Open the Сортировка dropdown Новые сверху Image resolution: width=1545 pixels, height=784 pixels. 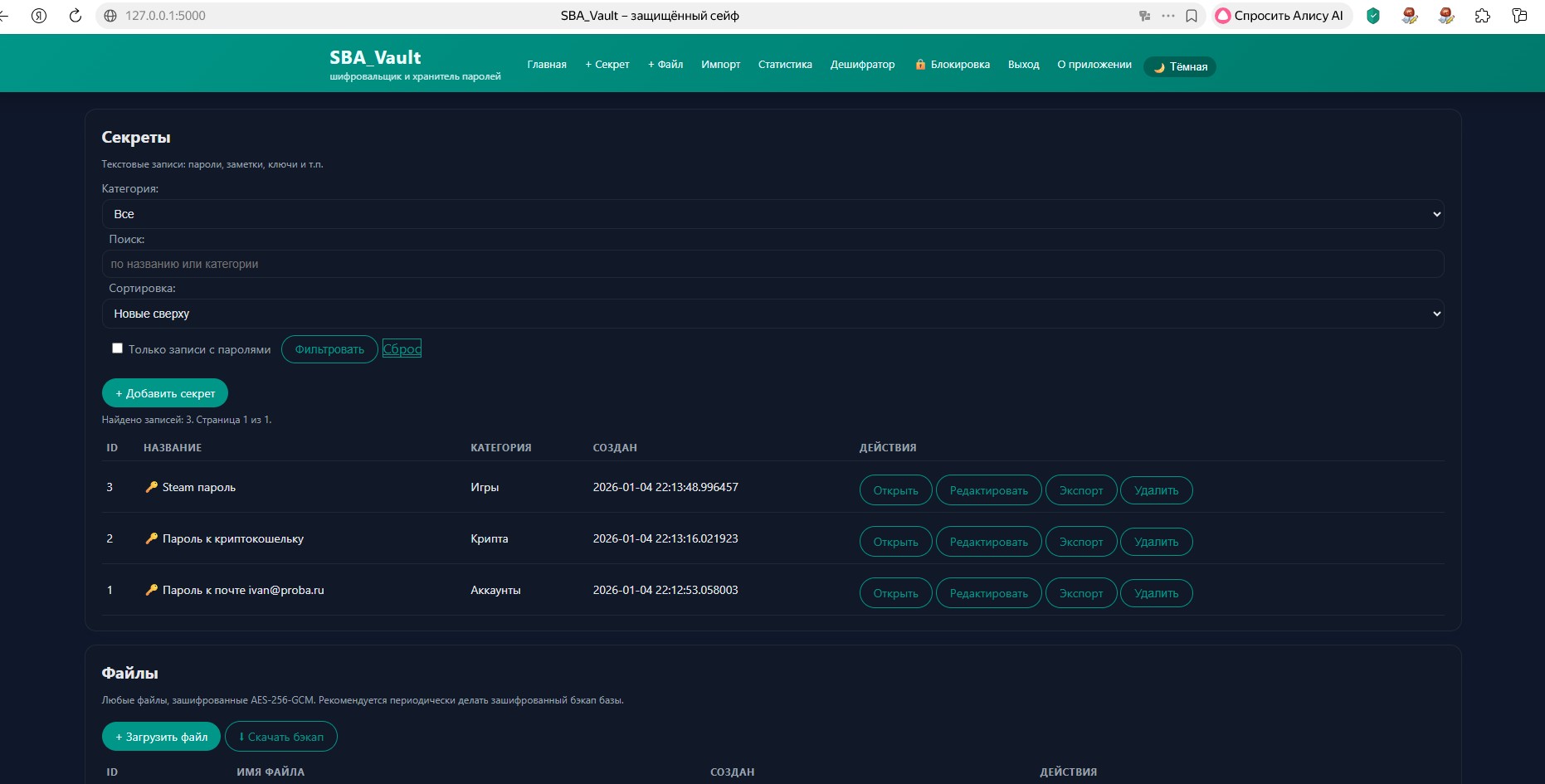tap(773, 314)
